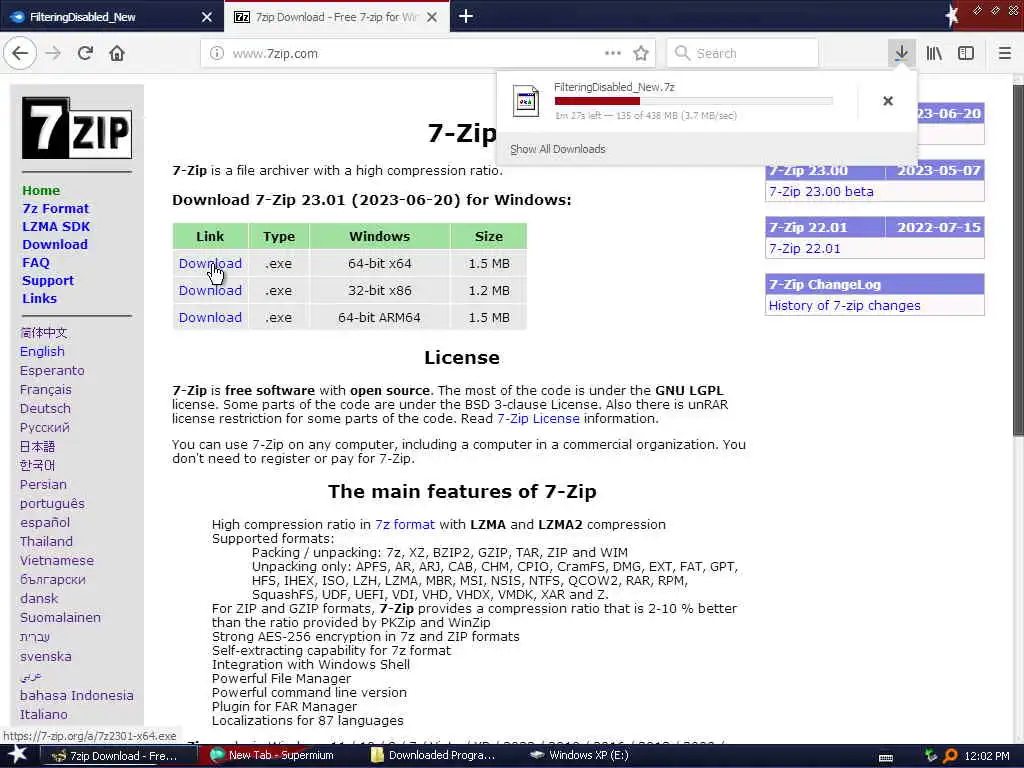Open the FAQ sidebar link
The width and height of the screenshot is (1024, 768).
[x=36, y=262]
